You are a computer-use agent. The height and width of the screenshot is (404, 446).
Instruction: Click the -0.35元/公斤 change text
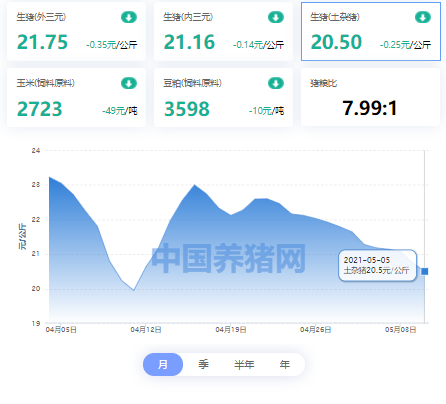click(112, 45)
